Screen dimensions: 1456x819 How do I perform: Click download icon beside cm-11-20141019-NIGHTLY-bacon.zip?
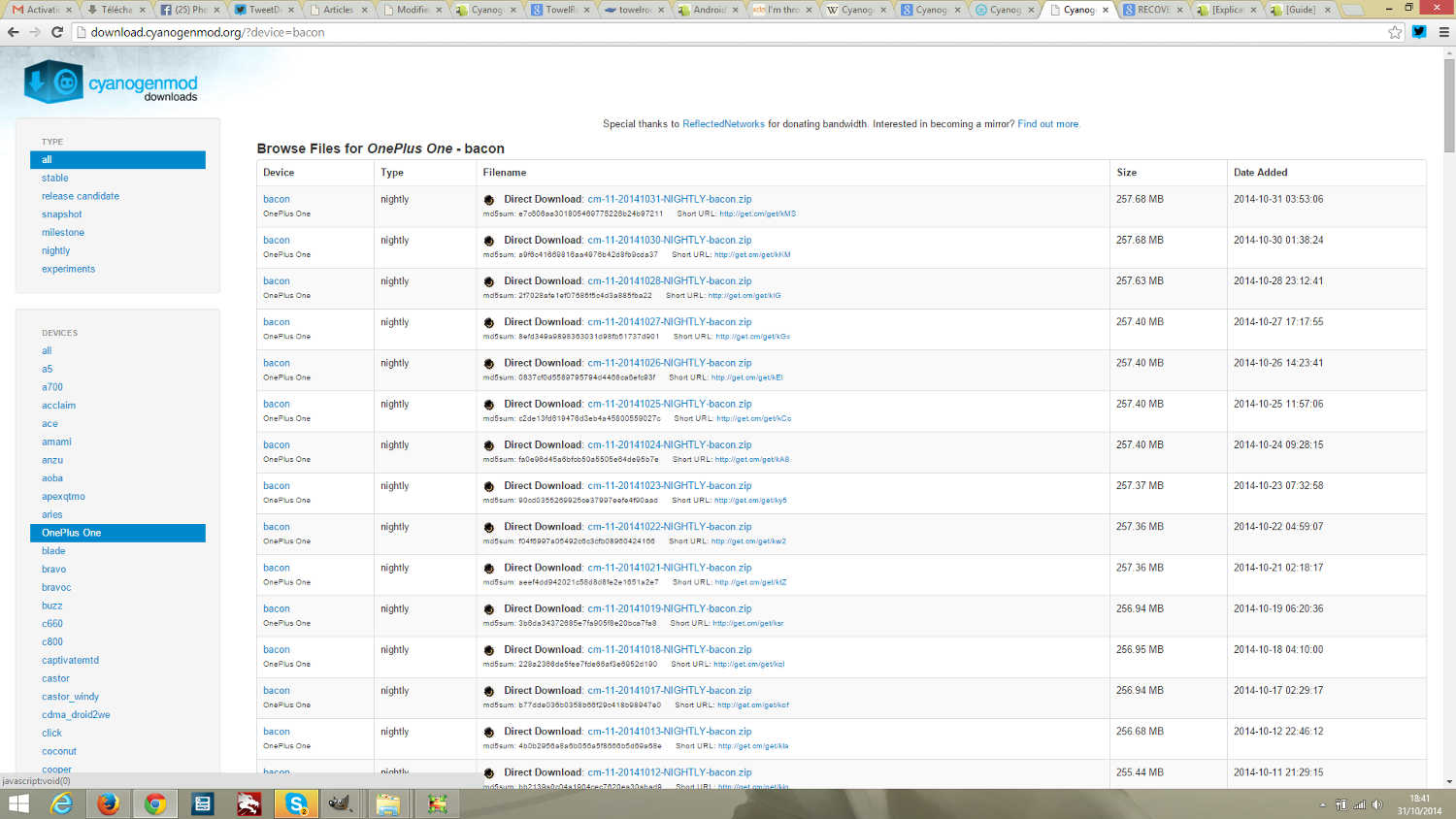pyautogui.click(x=489, y=609)
